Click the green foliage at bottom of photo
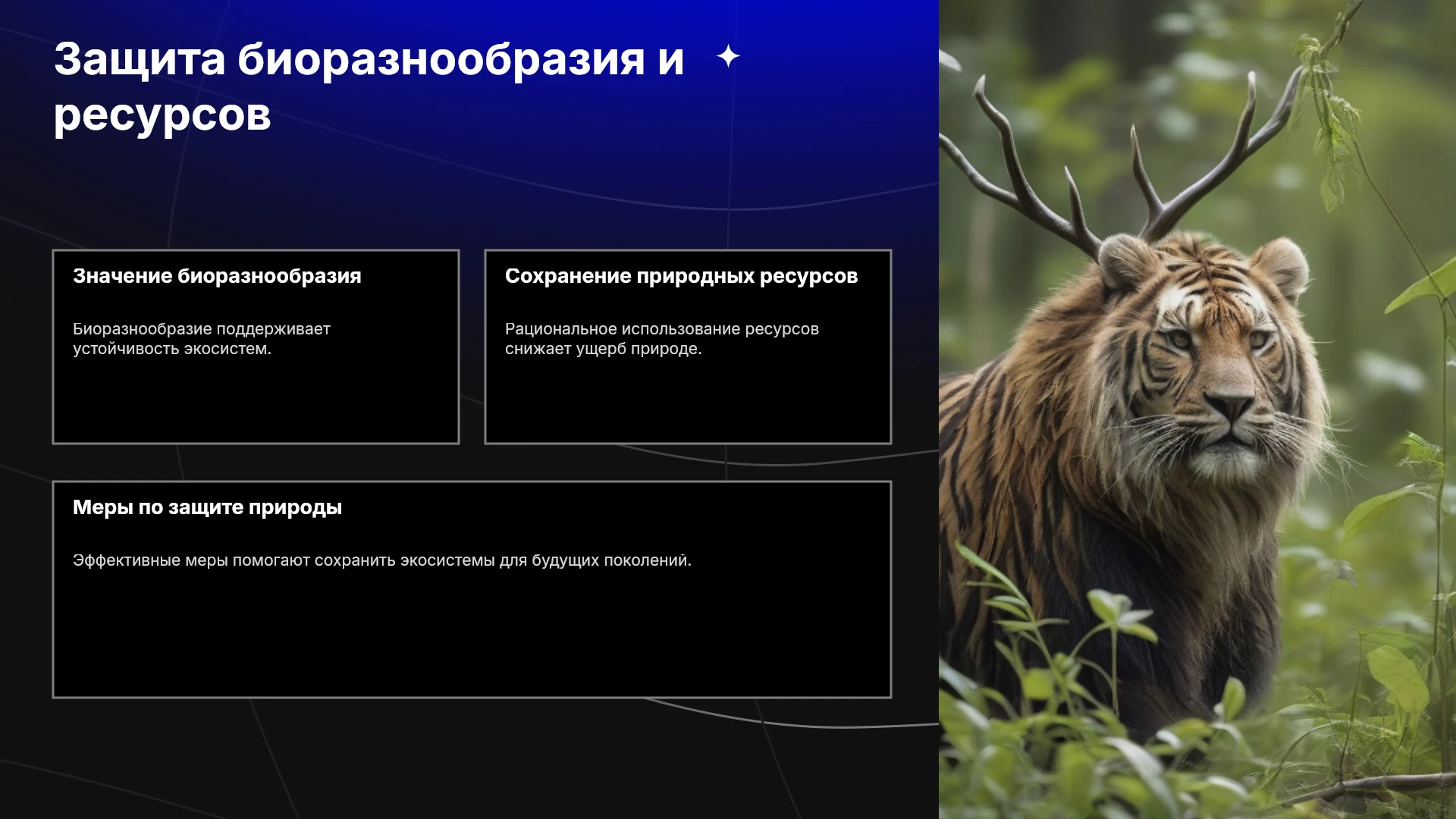The height and width of the screenshot is (819, 1456). click(1197, 758)
